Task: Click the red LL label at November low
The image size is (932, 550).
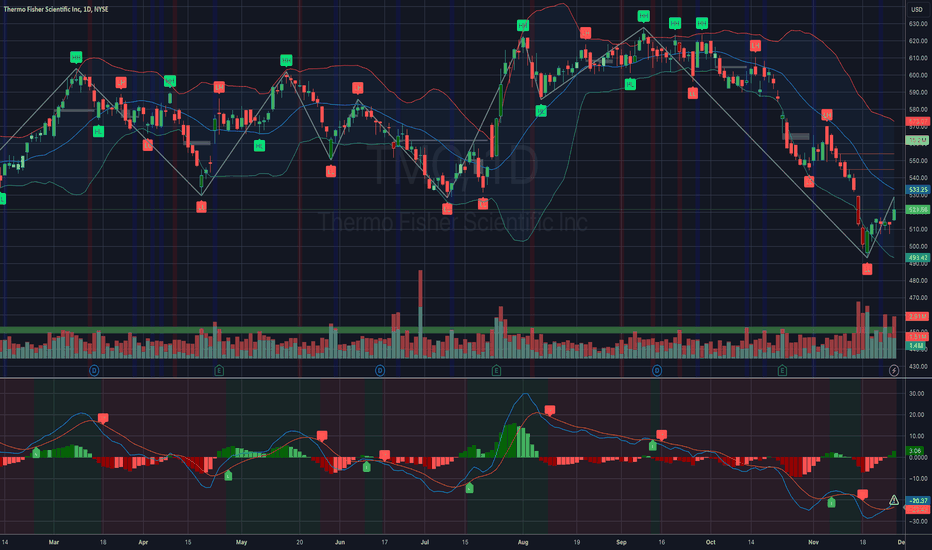Action: coord(867,269)
